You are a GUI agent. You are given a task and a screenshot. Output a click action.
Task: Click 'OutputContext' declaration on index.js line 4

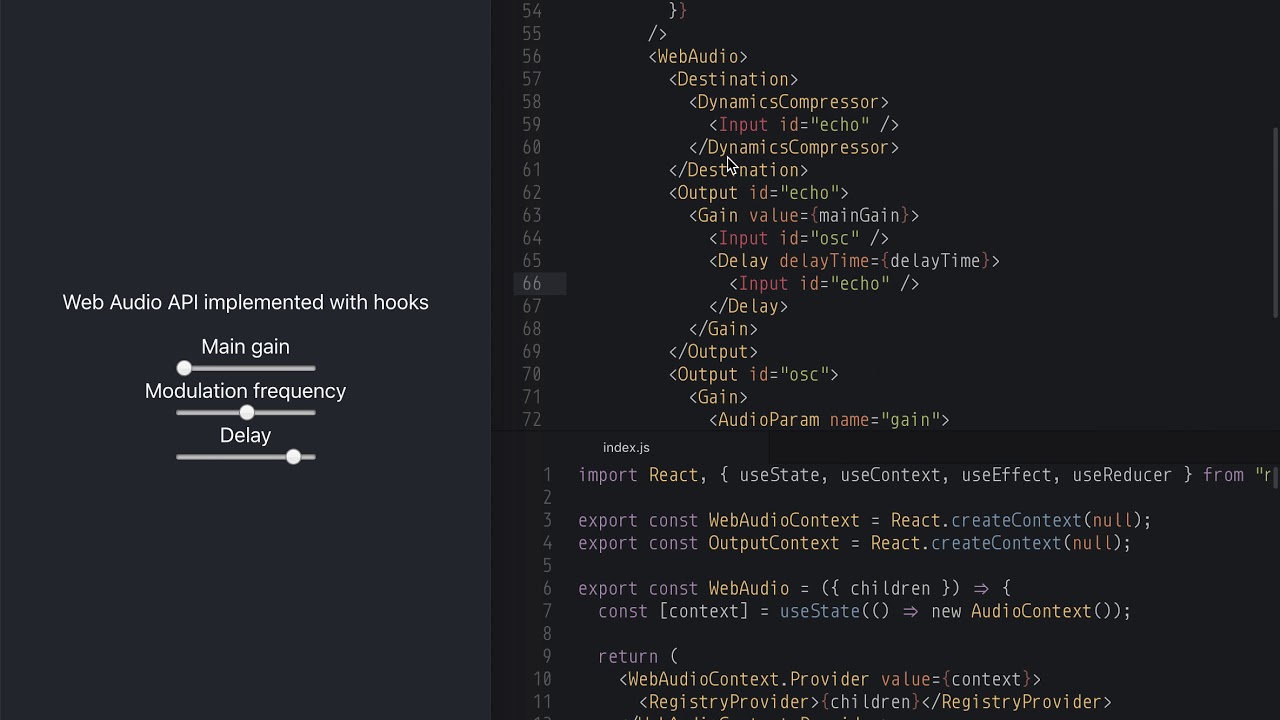774,544
